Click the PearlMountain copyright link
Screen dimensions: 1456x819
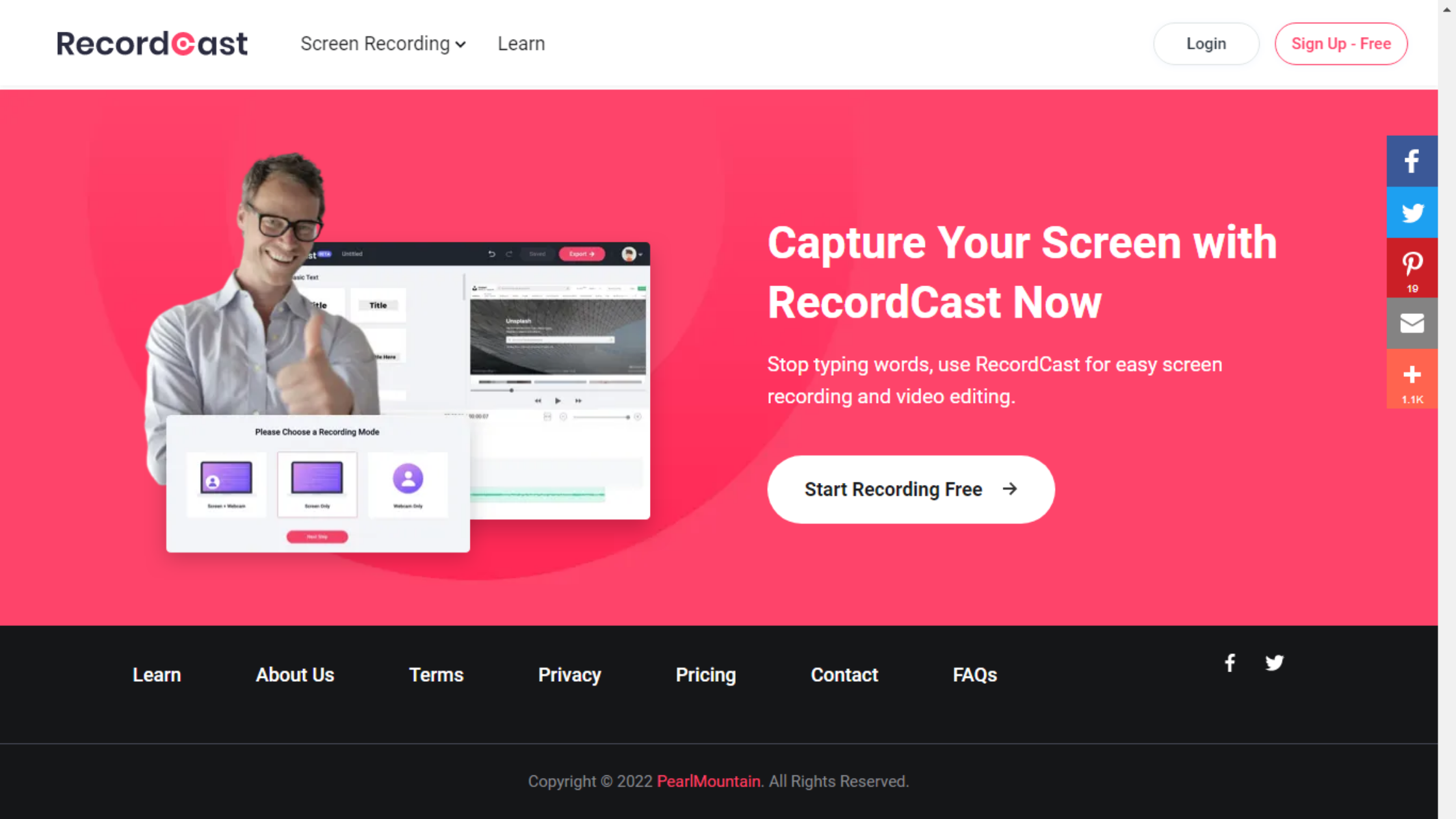(x=708, y=781)
